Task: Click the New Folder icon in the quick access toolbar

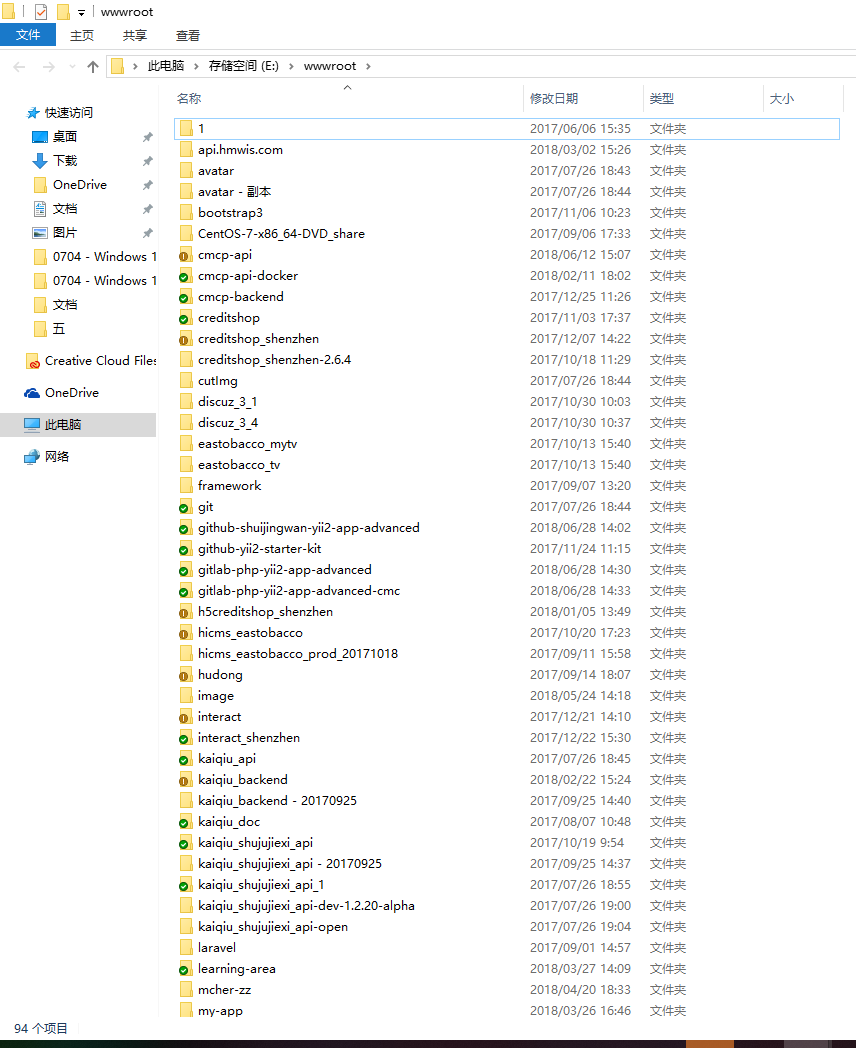Action: point(63,12)
